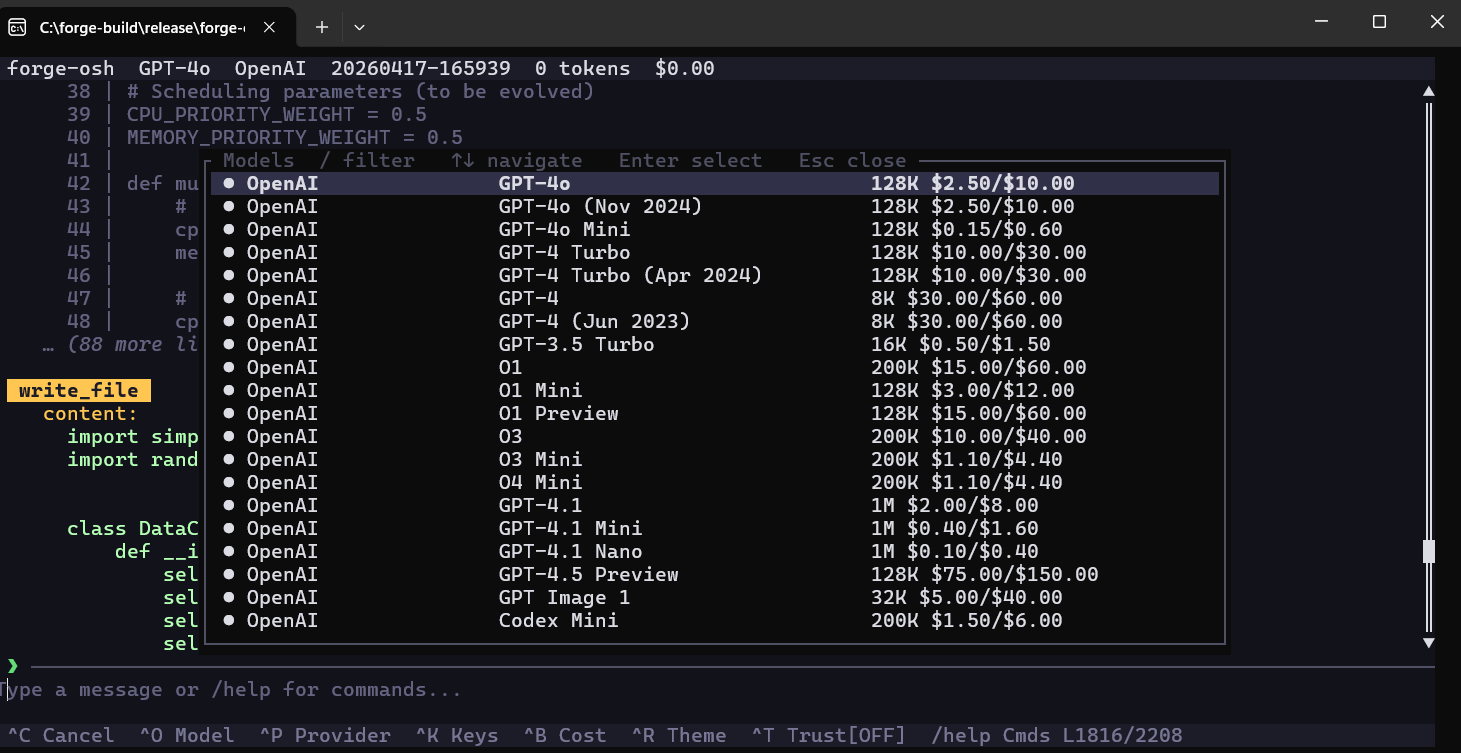
Task: Choose Codex Mini model
Action: click(714, 621)
